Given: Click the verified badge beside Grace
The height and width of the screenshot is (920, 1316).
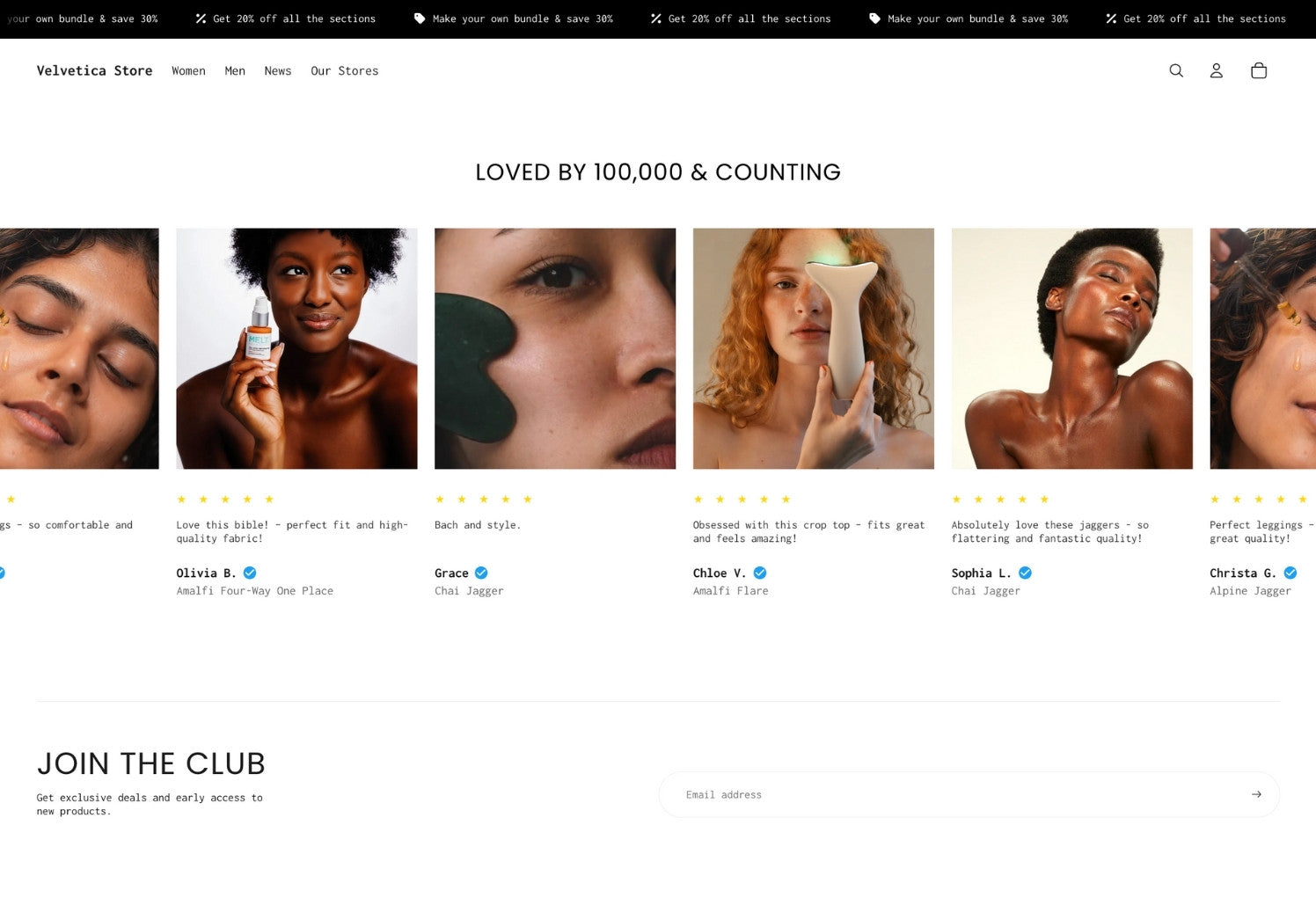Looking at the screenshot, I should click(480, 573).
